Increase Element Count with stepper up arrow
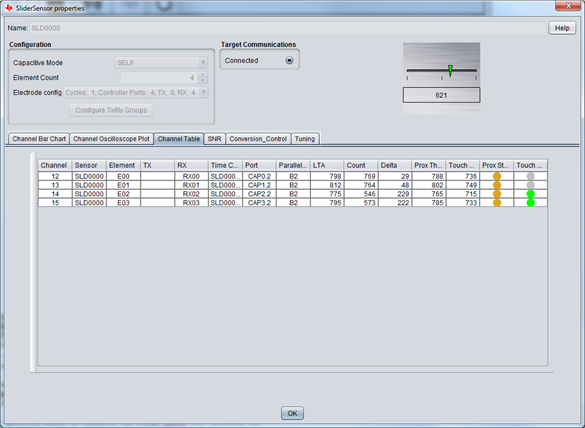This screenshot has width=585, height=428. (203, 75)
